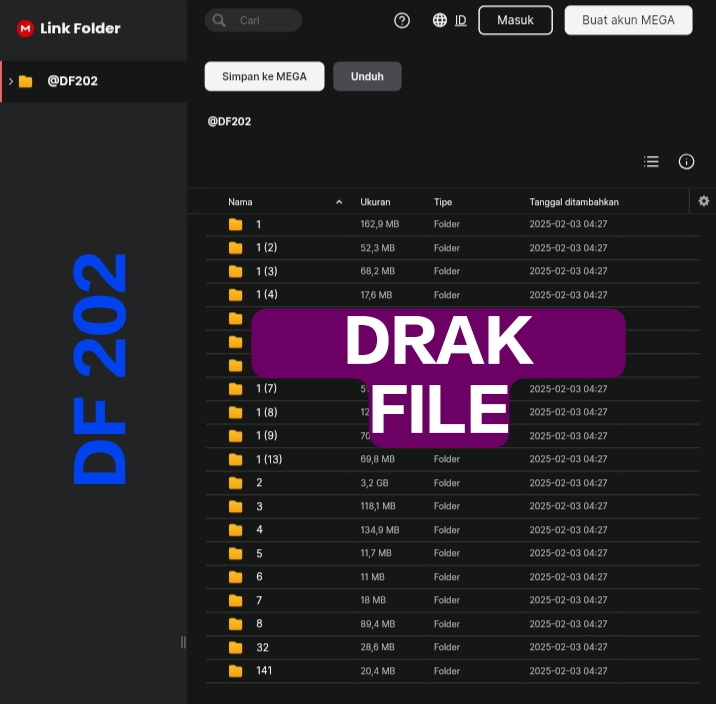Switch view with list view icon
Image resolution: width=716 pixels, height=704 pixels.
point(651,162)
